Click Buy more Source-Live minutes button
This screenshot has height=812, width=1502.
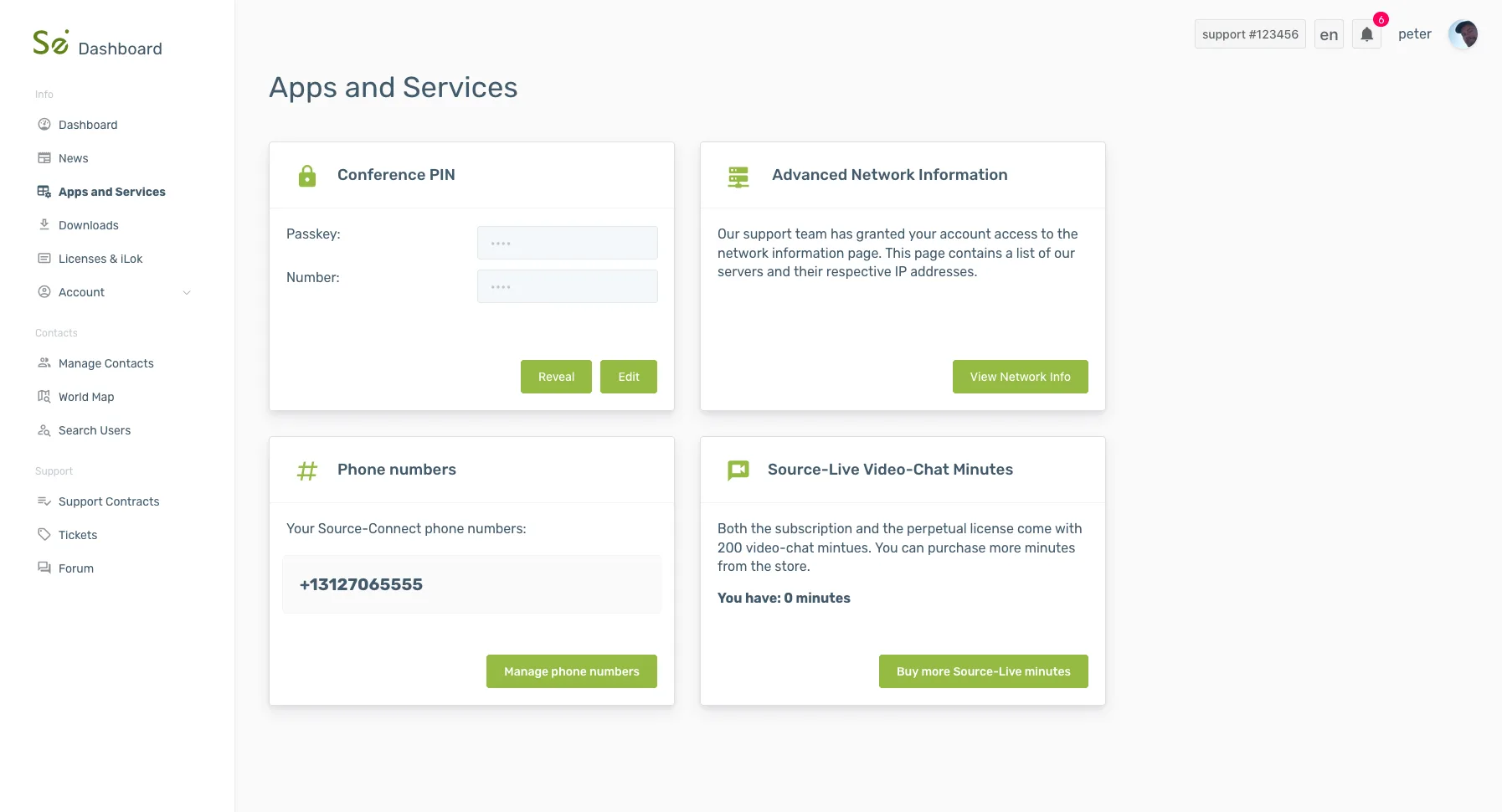pyautogui.click(x=984, y=671)
